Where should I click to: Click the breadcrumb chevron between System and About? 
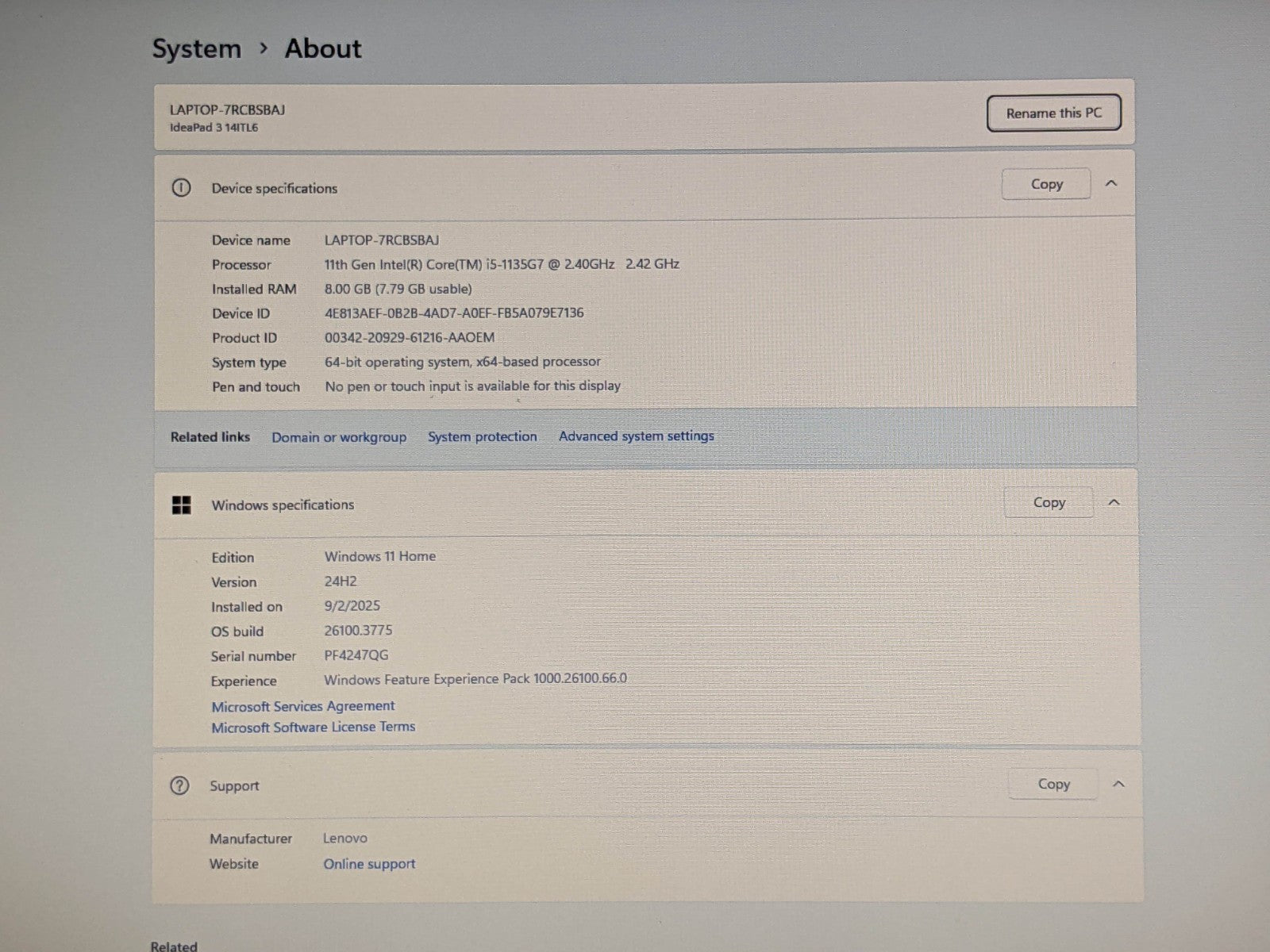[264, 49]
